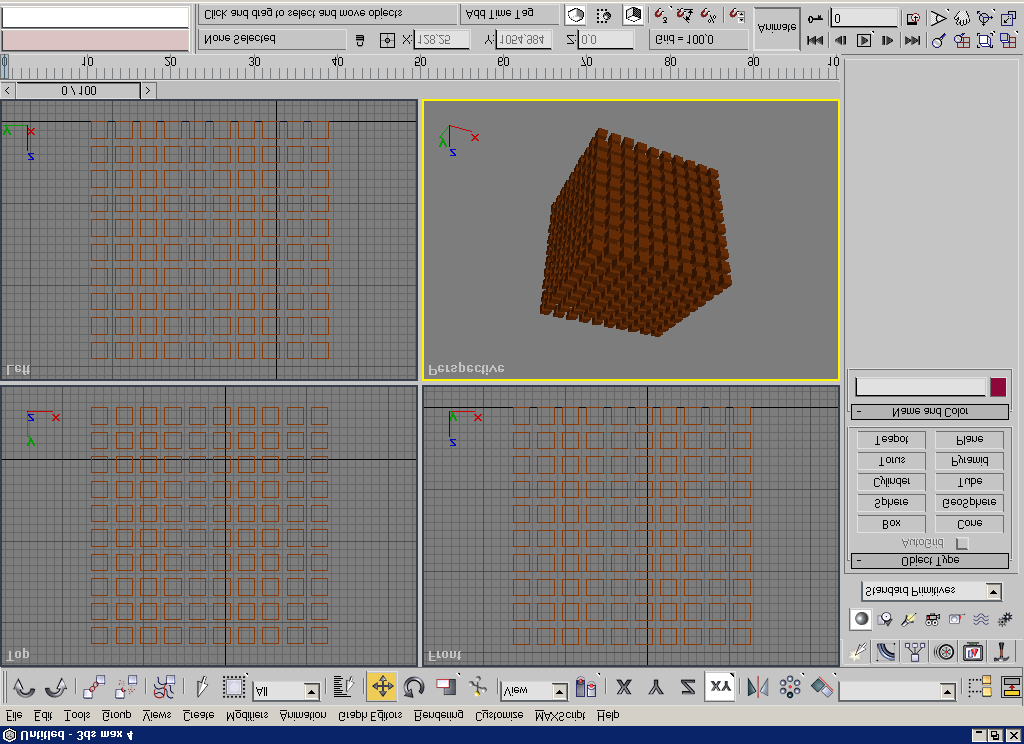Activate the Select and Rotate tool
1024x744 pixels.
414,687
